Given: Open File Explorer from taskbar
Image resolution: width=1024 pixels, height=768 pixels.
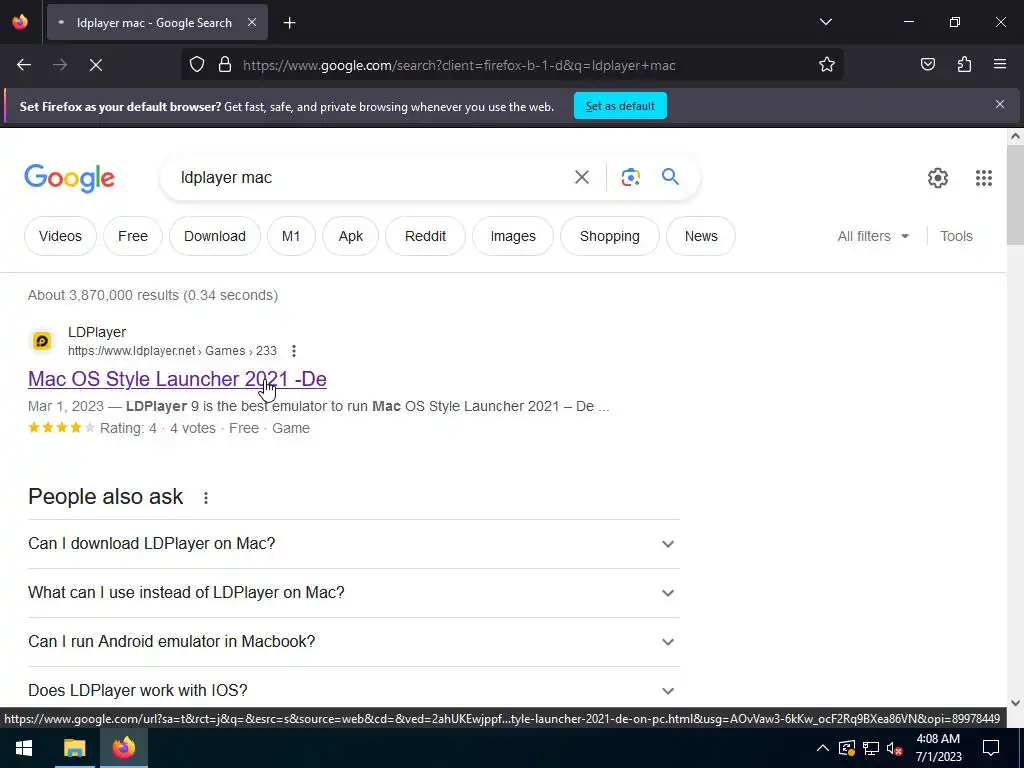Looking at the screenshot, I should click(x=74, y=748).
